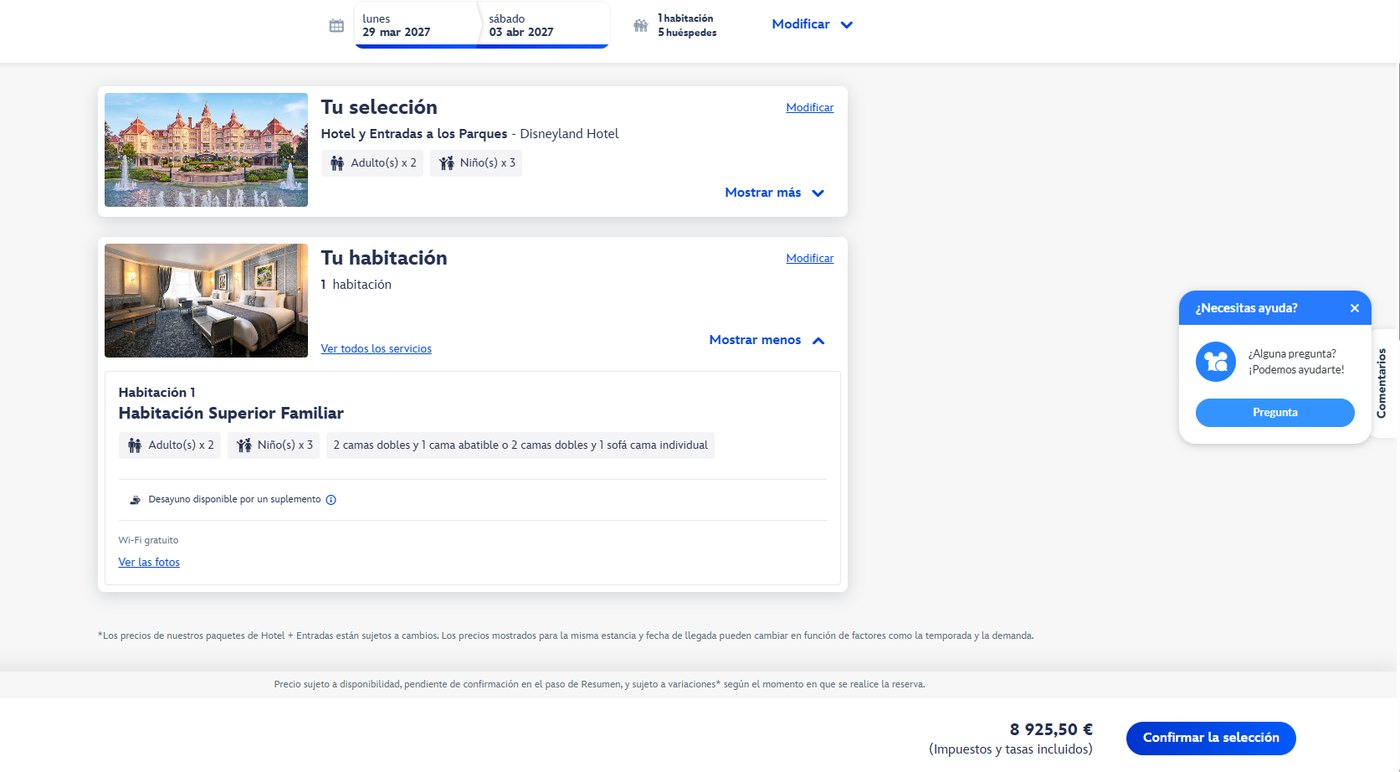Click the Pregunta button
This screenshot has height=772, width=1400.
pyautogui.click(x=1275, y=412)
